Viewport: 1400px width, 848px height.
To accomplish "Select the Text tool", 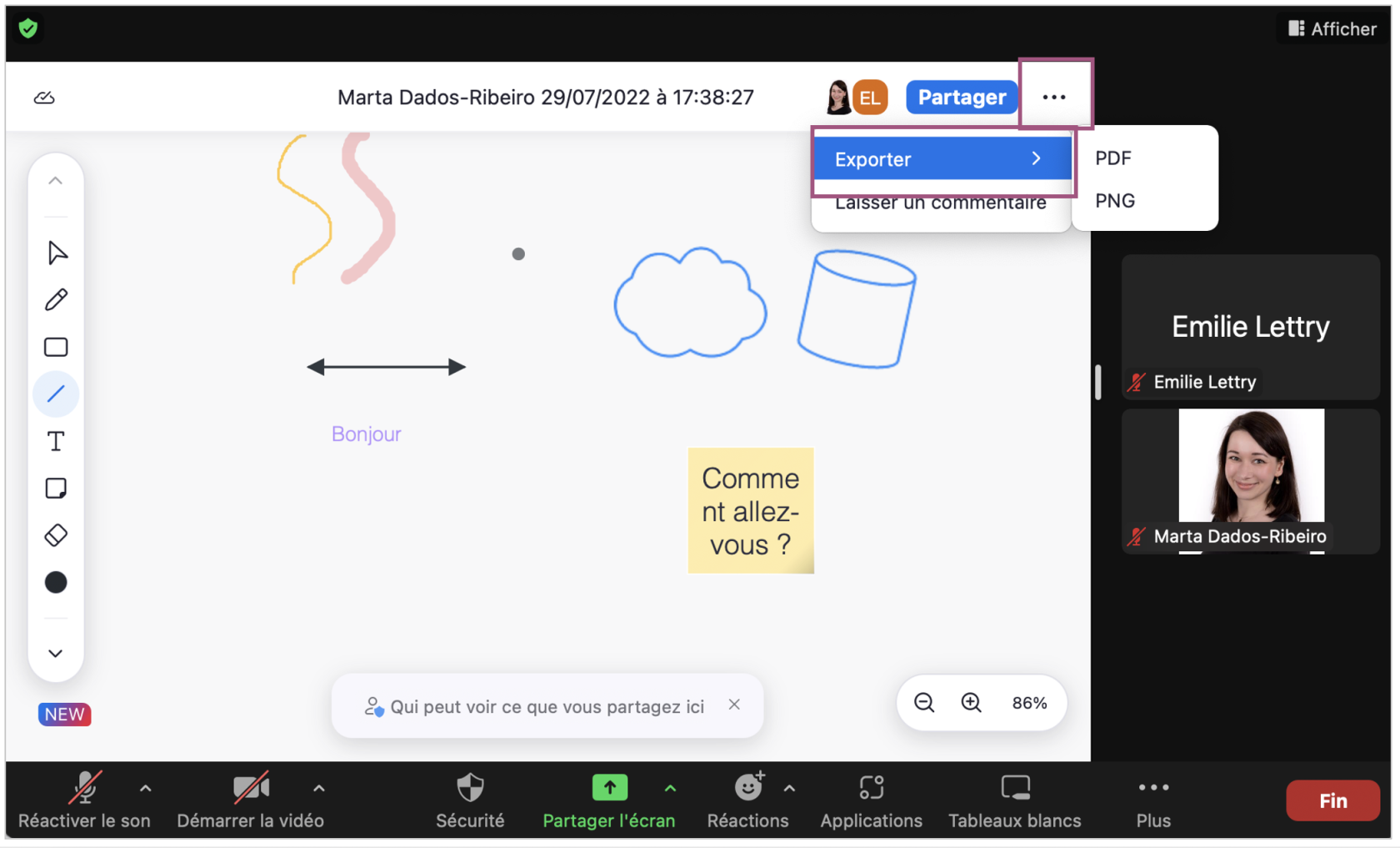I will tap(56, 441).
